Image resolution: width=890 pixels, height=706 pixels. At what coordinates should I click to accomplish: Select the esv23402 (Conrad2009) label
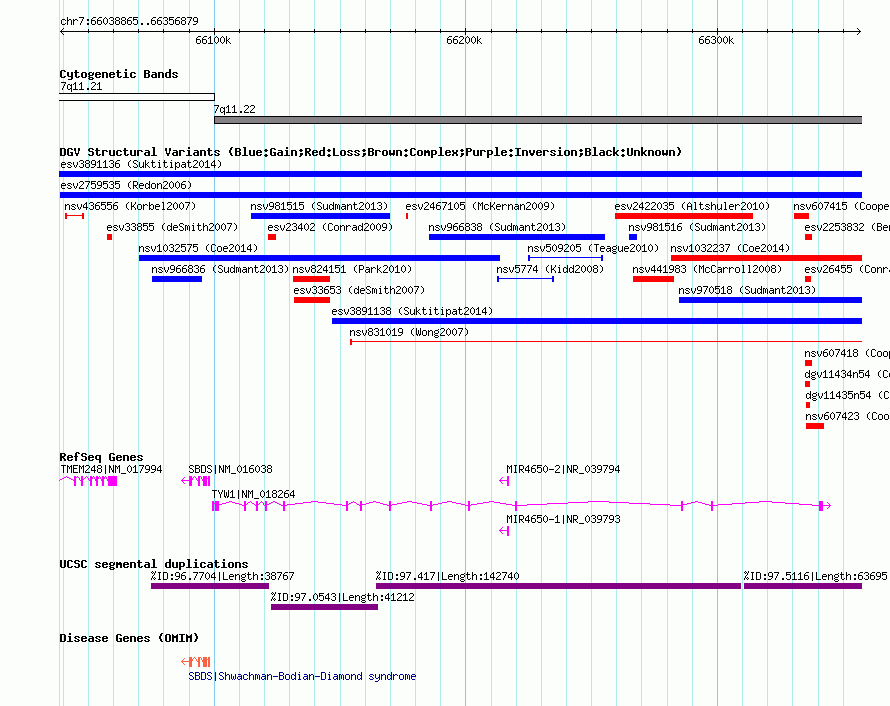point(330,227)
